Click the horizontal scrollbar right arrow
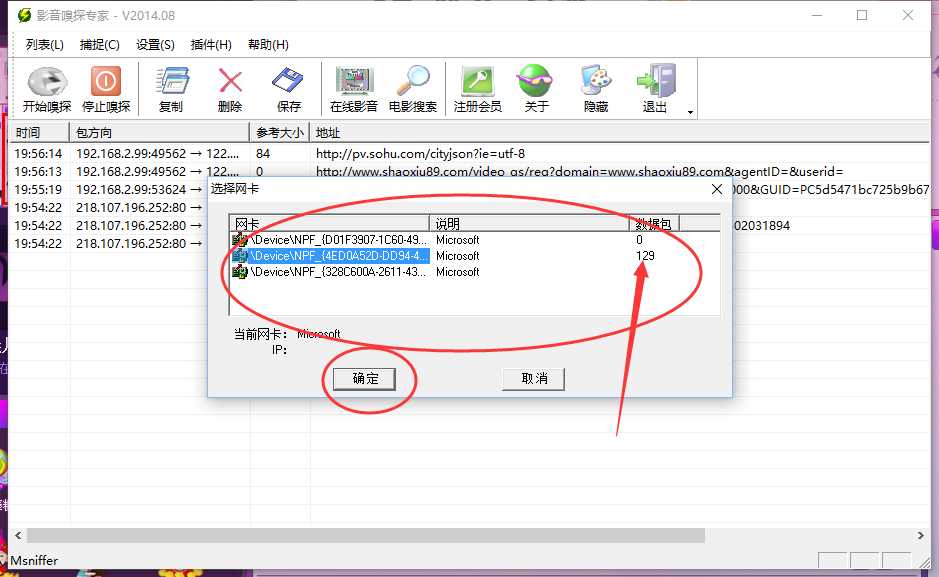Viewport: 939px width, 577px height. click(920, 536)
